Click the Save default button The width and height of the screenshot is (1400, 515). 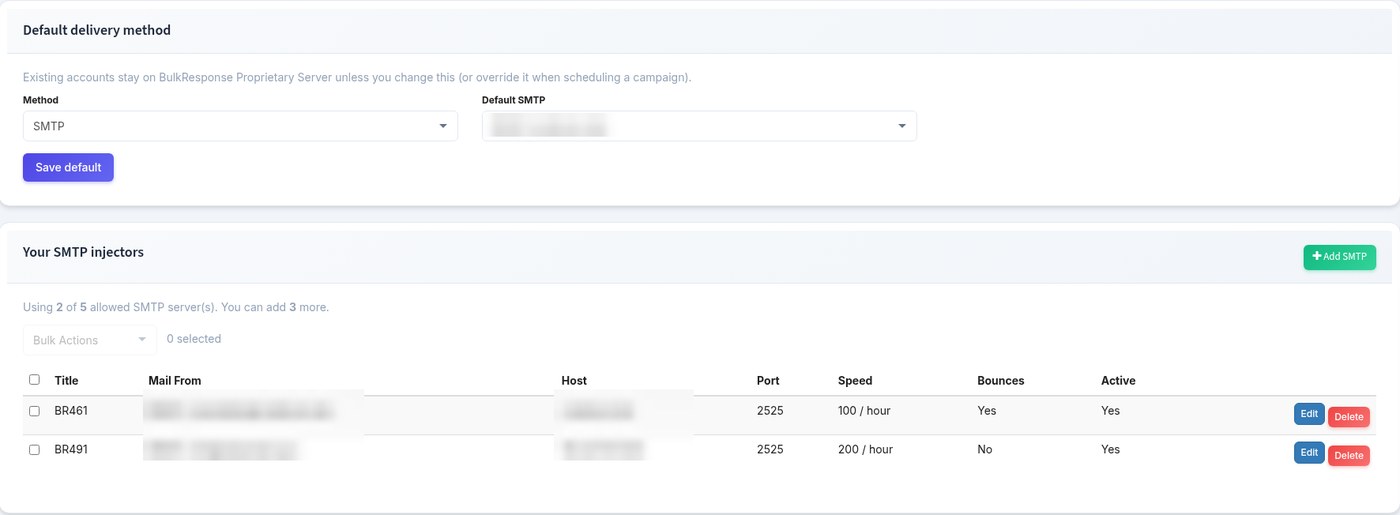pyautogui.click(x=68, y=167)
